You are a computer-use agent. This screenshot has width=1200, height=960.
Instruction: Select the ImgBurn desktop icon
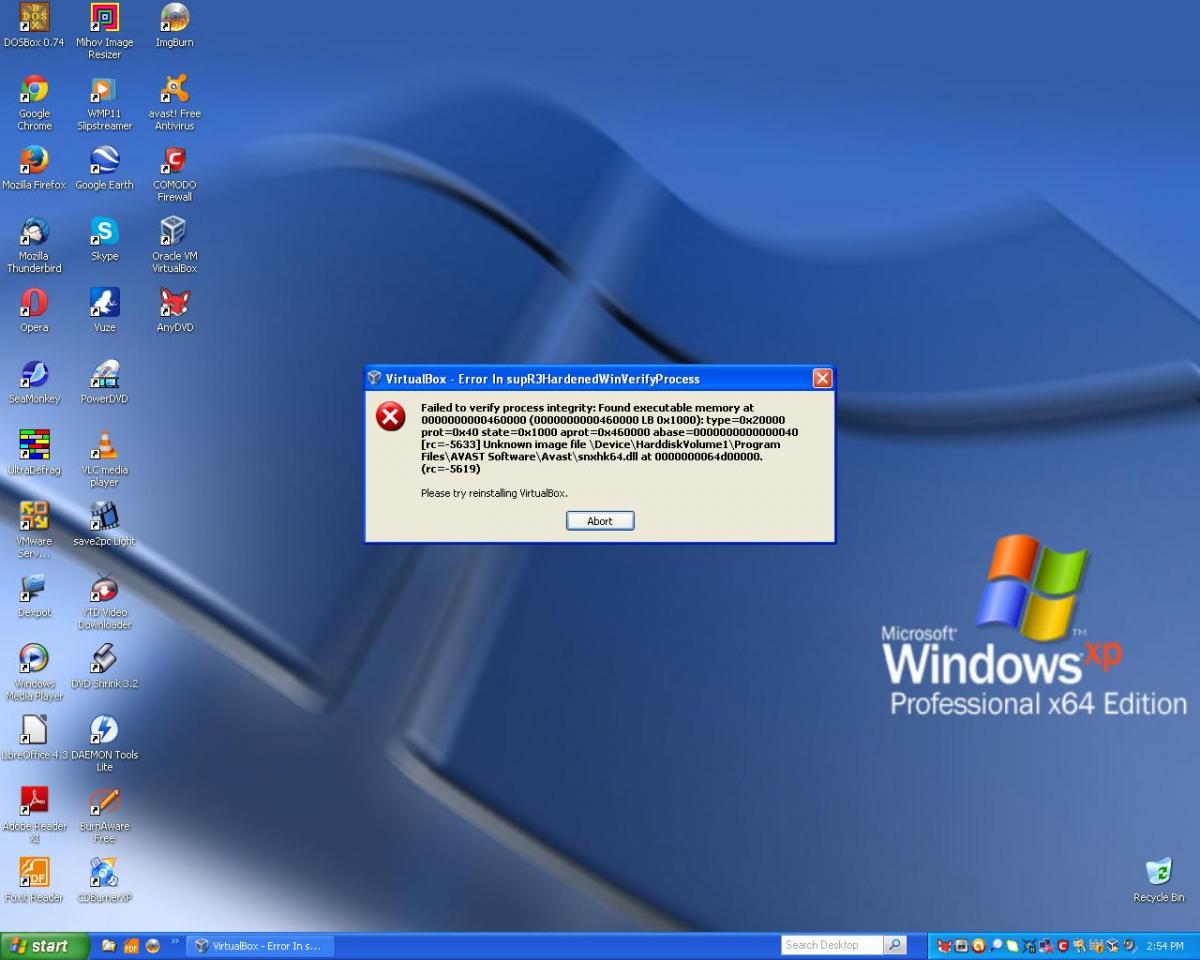tap(174, 26)
